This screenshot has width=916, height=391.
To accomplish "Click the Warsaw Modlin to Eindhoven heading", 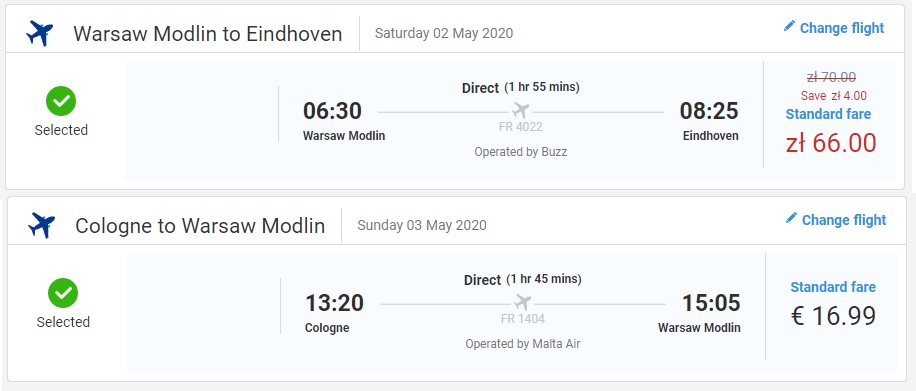I will pyautogui.click(x=208, y=34).
